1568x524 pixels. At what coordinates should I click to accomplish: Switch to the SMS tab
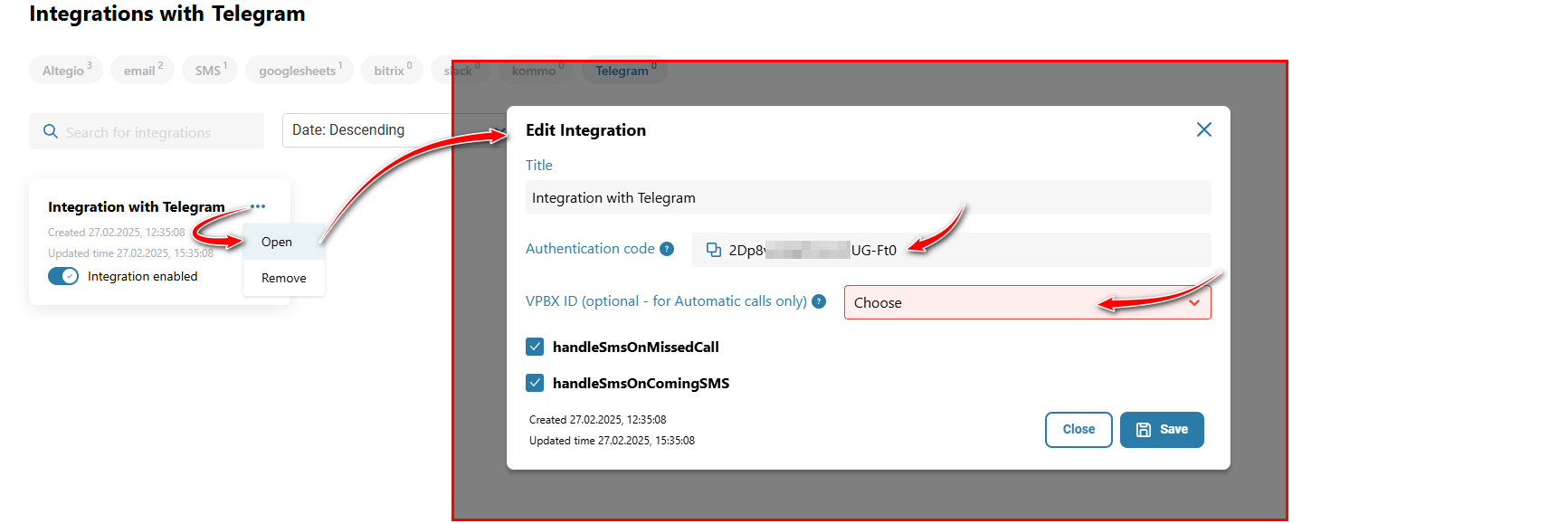210,70
